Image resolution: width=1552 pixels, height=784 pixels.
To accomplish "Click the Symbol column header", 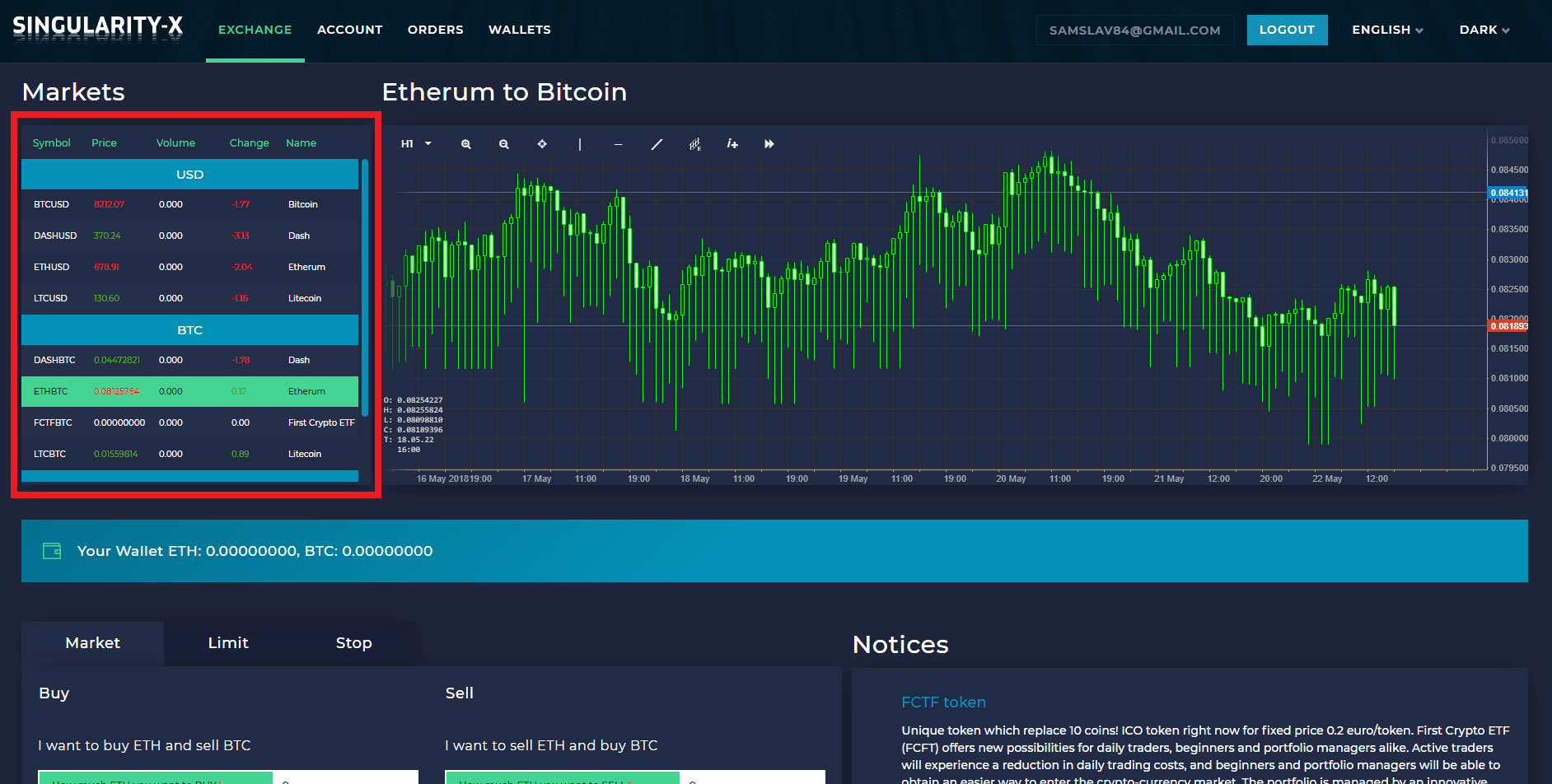I will pos(52,143).
